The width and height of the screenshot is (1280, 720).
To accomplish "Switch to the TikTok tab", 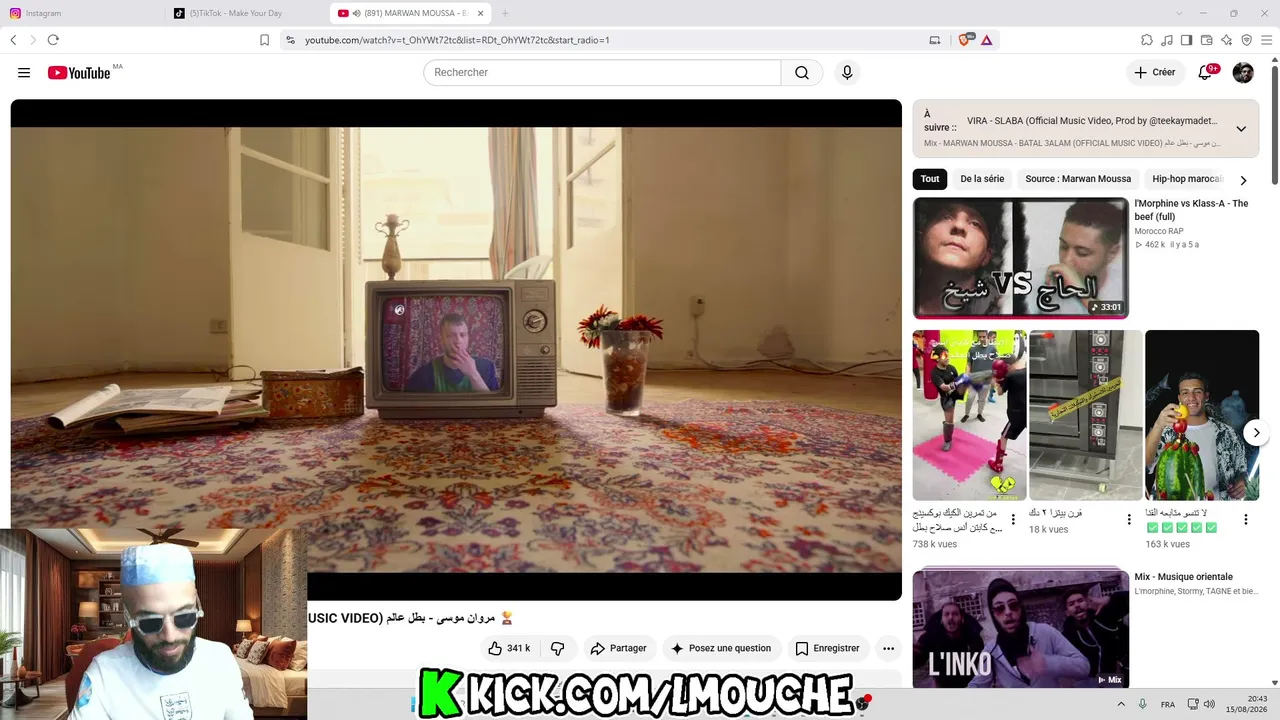I will (247, 13).
